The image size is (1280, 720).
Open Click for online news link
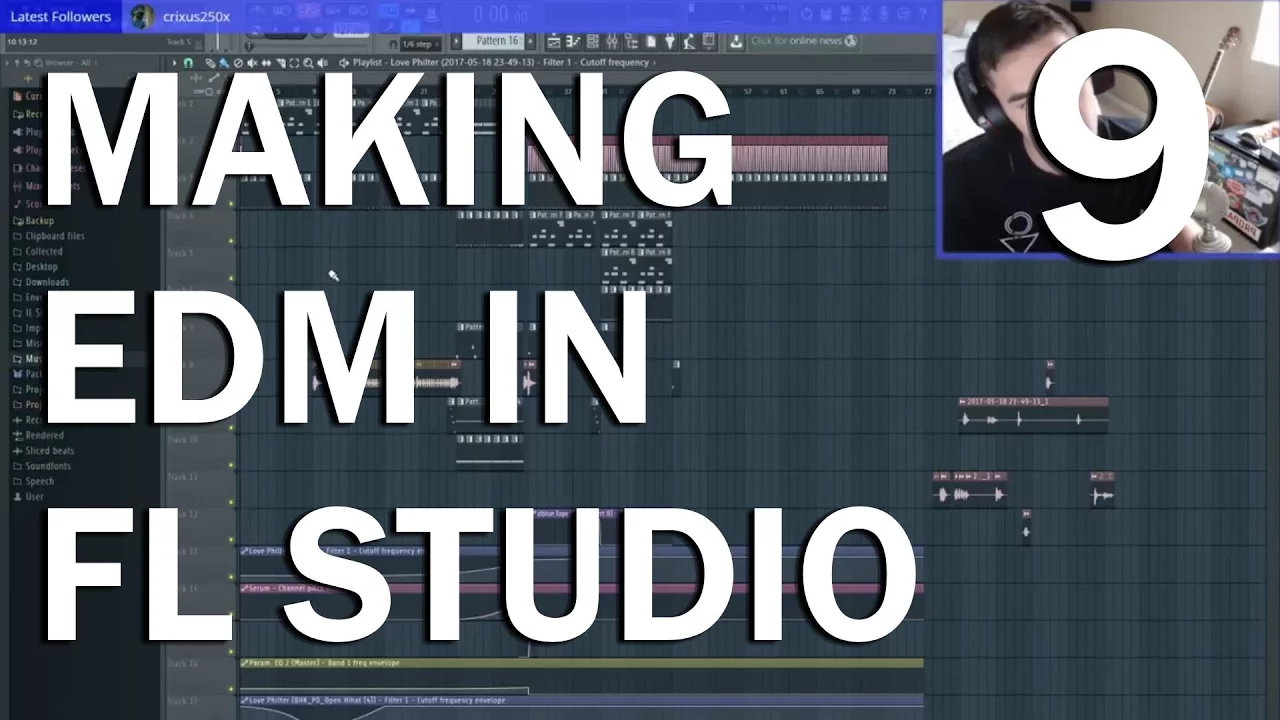pyautogui.click(x=797, y=41)
